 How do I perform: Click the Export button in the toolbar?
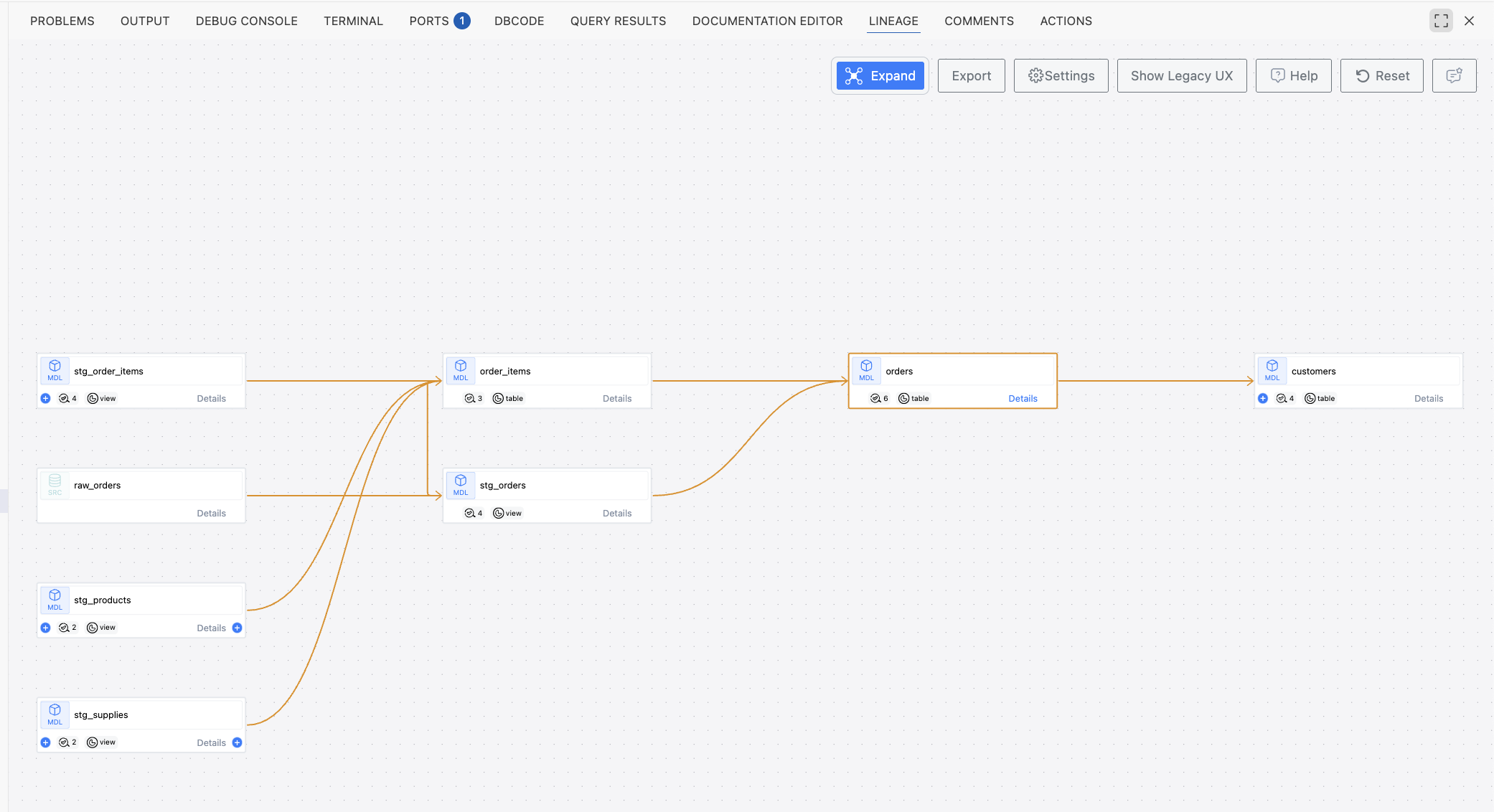coord(971,75)
